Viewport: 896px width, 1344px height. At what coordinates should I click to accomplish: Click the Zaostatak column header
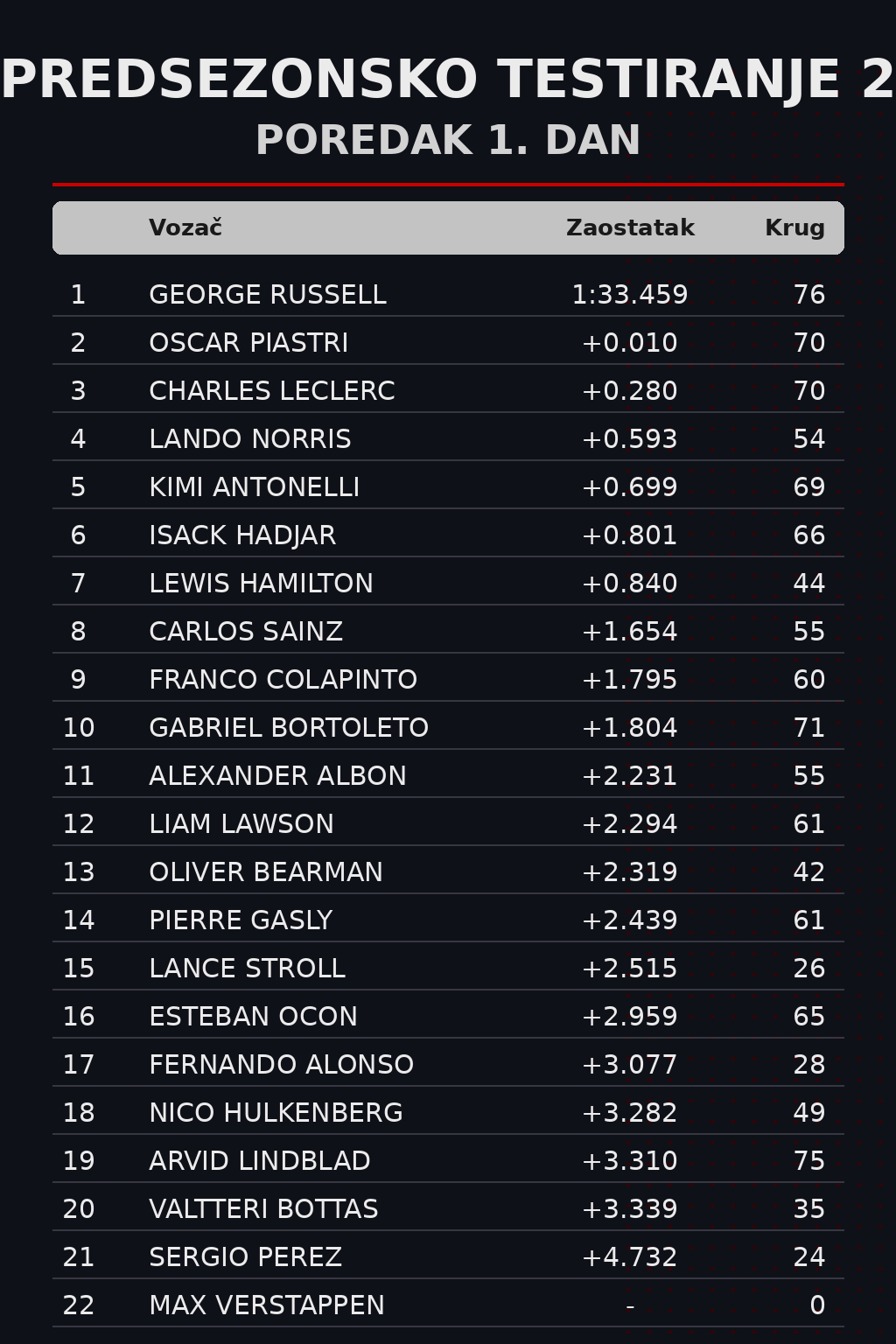(x=630, y=228)
